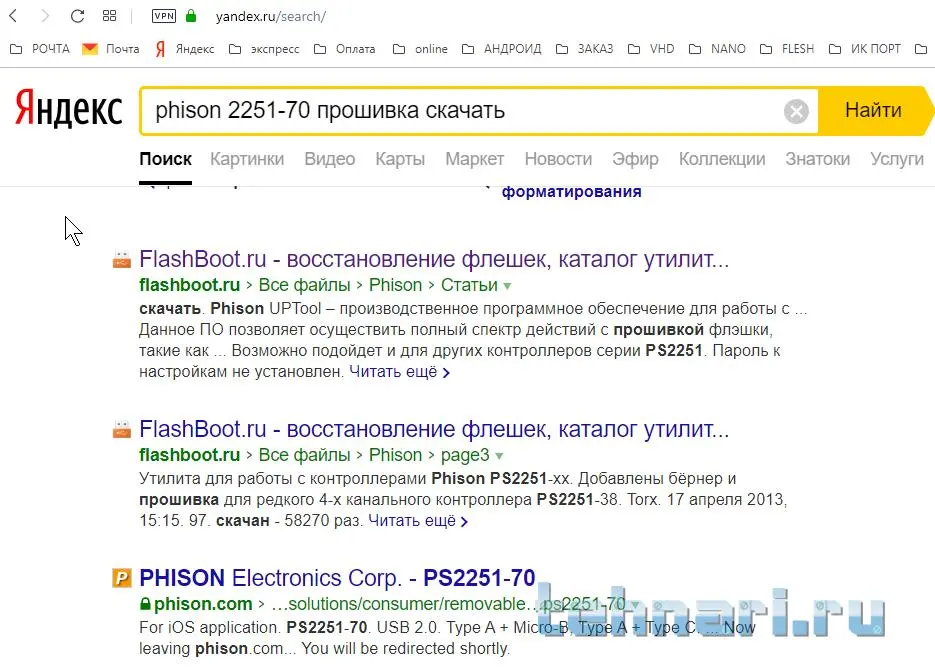
Task: Toggle the VPN badge in address bar
Action: [x=164, y=16]
